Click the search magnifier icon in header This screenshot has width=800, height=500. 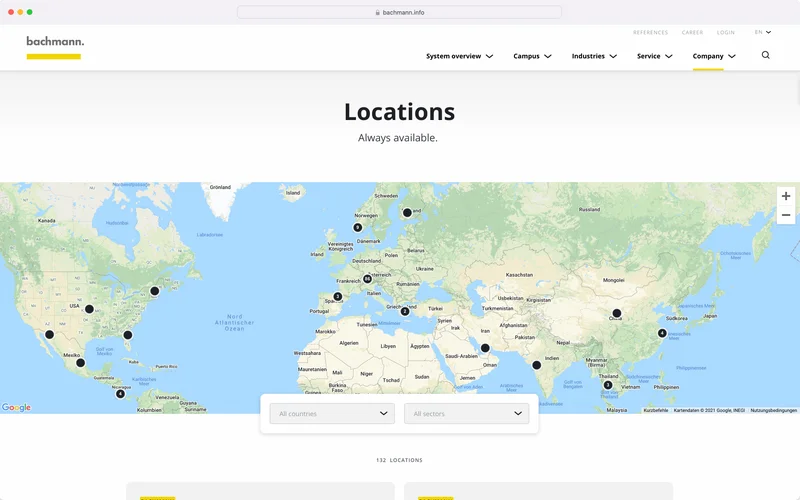[x=766, y=56]
